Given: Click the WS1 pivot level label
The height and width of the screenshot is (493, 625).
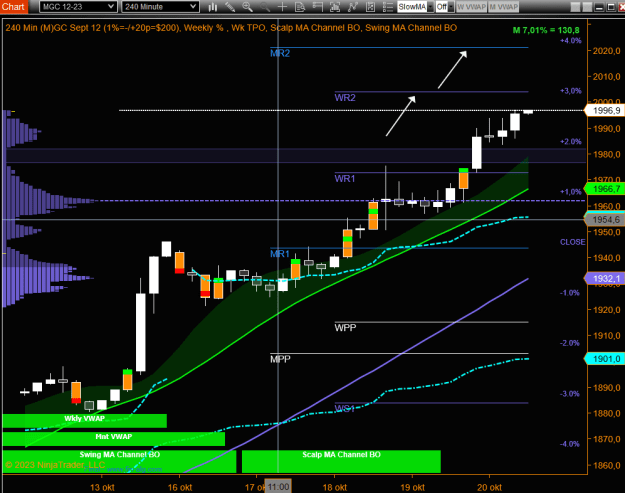Looking at the screenshot, I should (344, 409).
